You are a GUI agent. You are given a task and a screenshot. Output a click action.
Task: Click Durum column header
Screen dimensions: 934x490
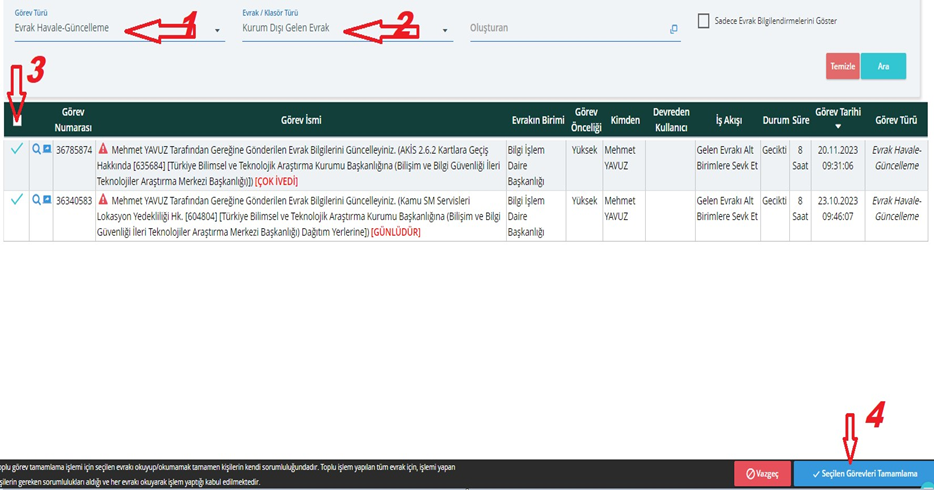[776, 120]
